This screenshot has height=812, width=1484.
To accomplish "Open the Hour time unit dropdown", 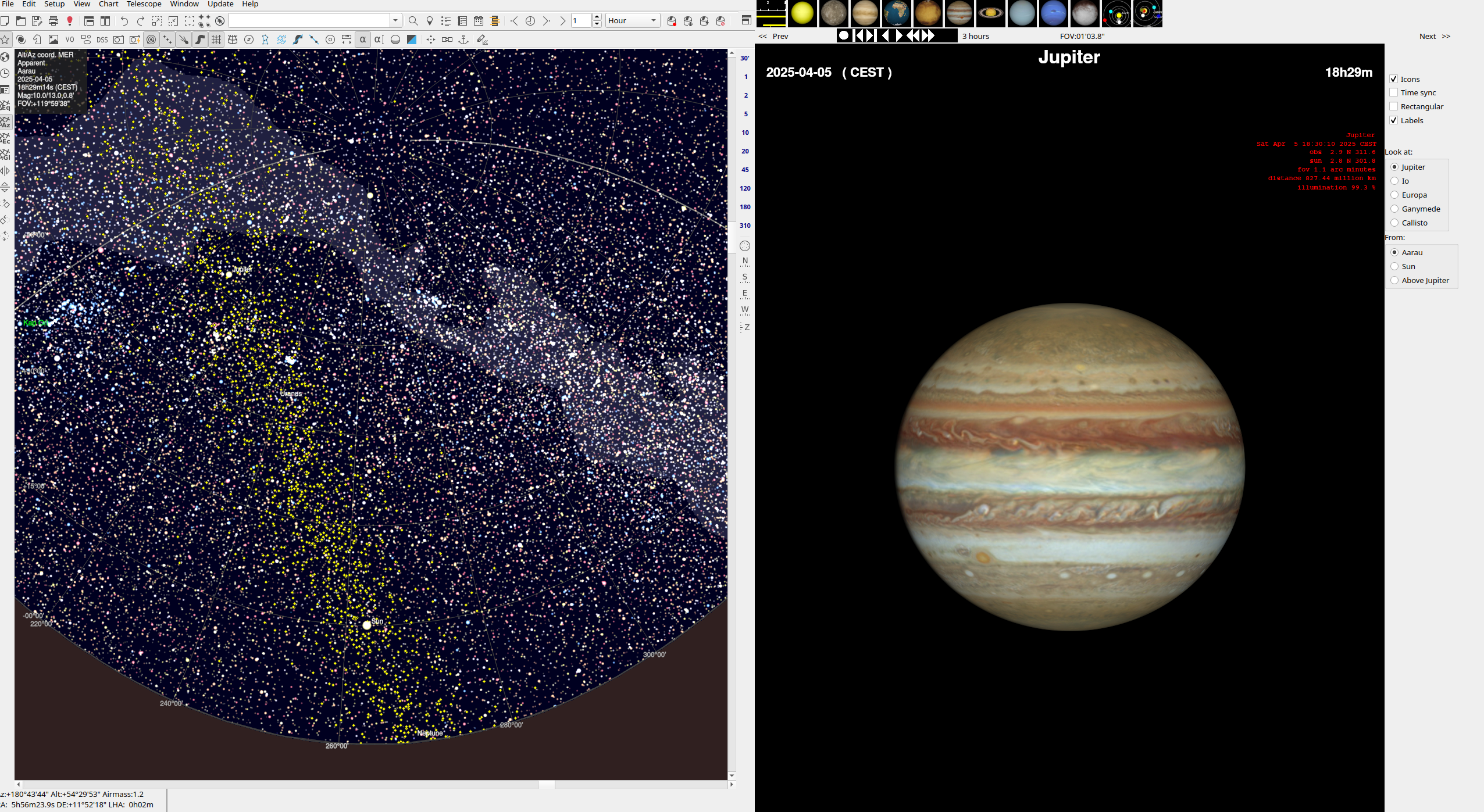I will coord(632,21).
